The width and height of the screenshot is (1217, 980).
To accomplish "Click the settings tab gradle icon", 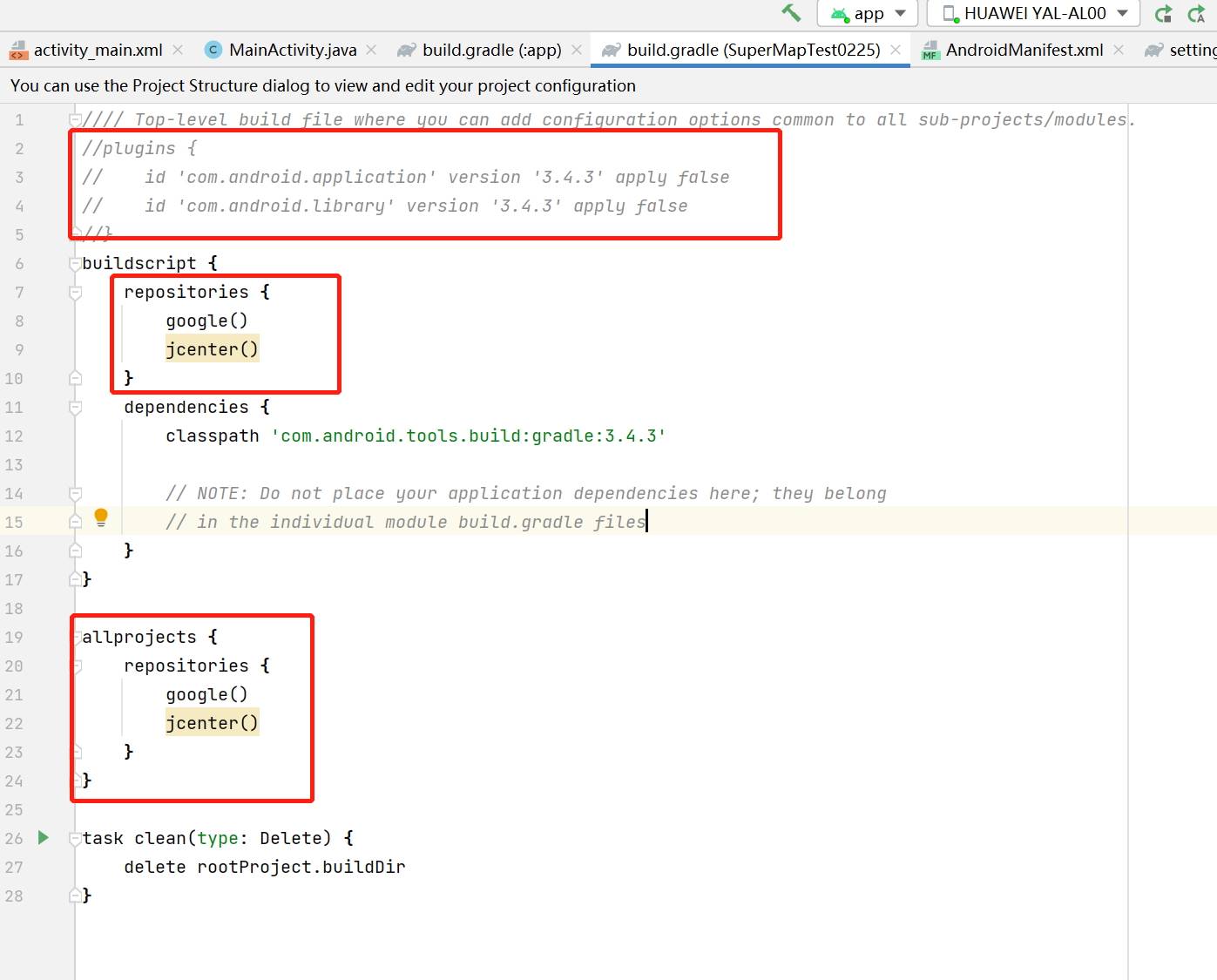I will click(1154, 51).
